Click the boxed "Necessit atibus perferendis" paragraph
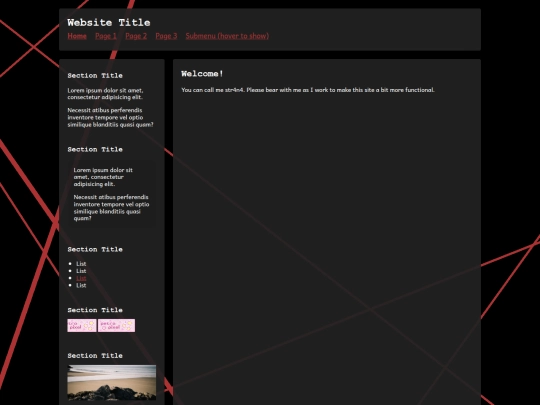The width and height of the screenshot is (540, 405). [111, 208]
